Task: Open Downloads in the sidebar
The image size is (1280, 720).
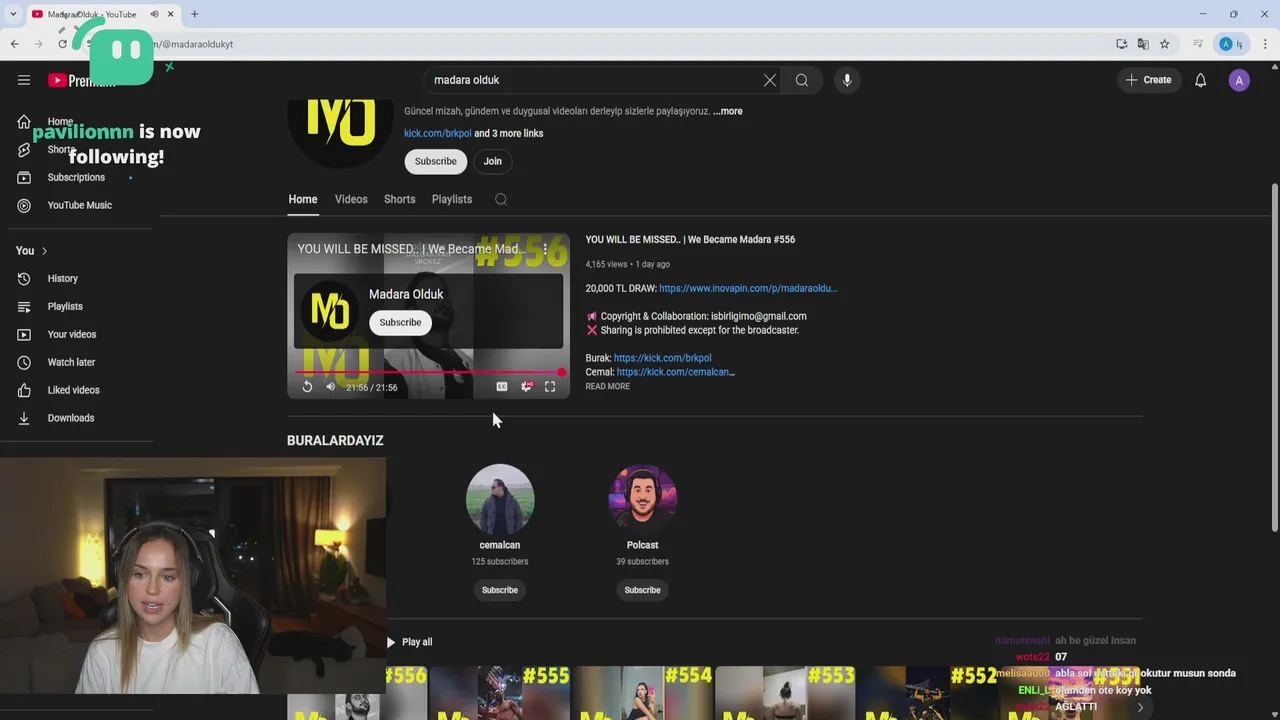Action: pyautogui.click(x=70, y=418)
